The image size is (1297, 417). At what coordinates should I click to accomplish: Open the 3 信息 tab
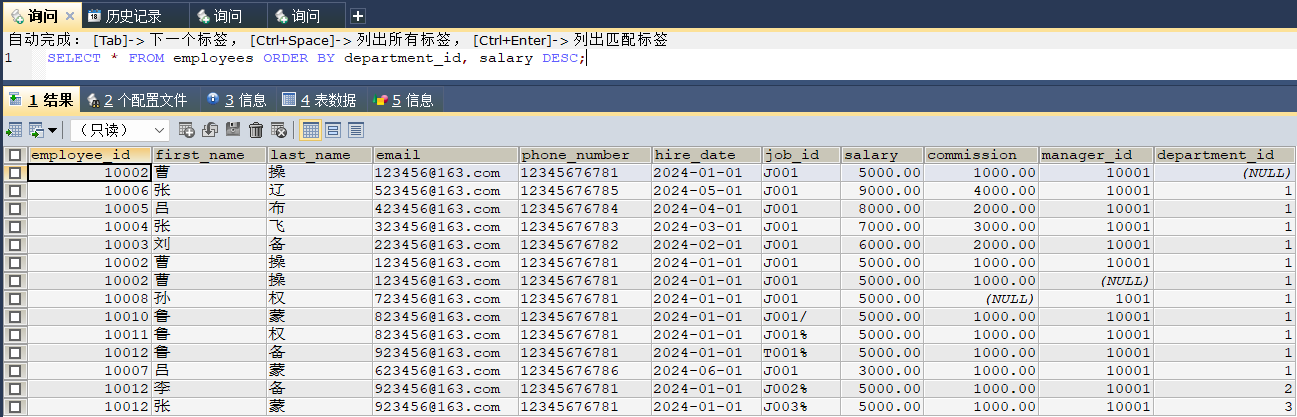[x=236, y=100]
